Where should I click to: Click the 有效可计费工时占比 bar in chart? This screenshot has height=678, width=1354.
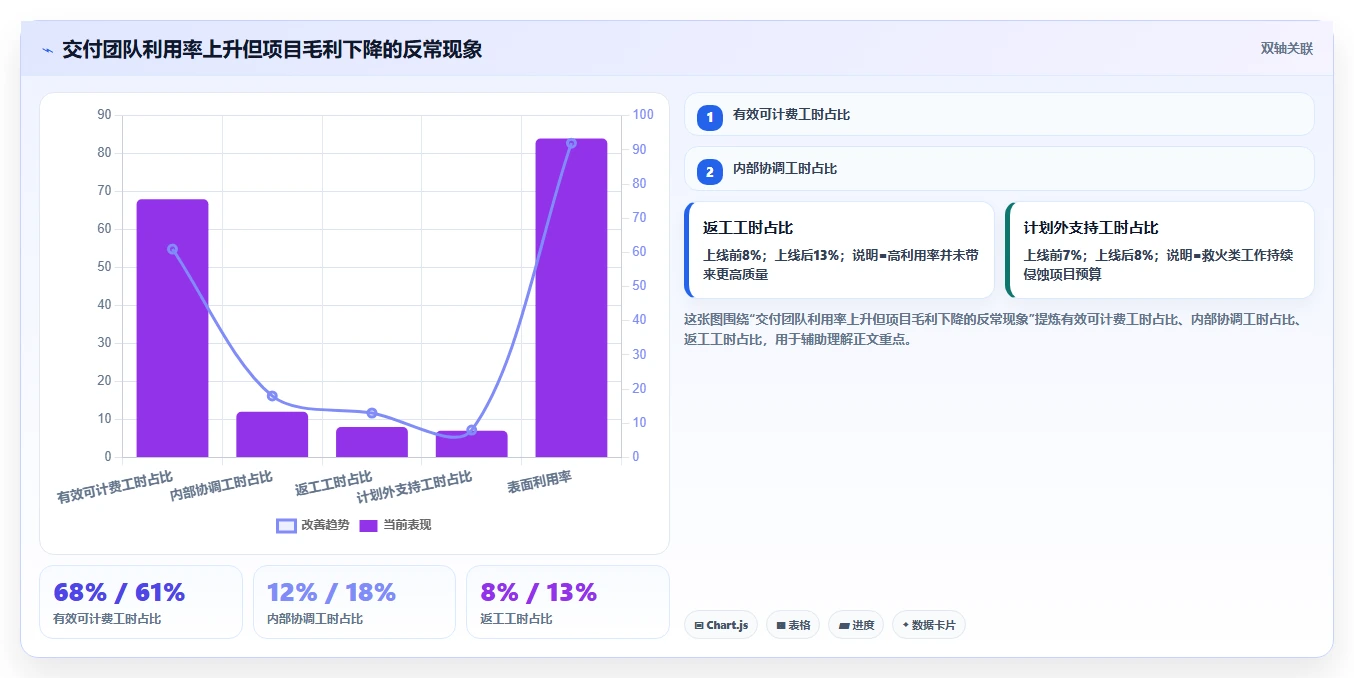point(172,328)
